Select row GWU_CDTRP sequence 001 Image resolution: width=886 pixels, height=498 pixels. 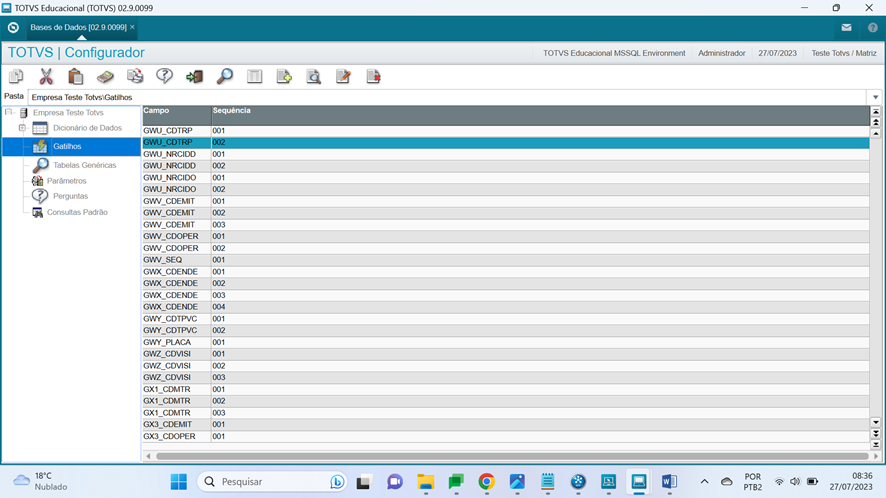point(506,131)
